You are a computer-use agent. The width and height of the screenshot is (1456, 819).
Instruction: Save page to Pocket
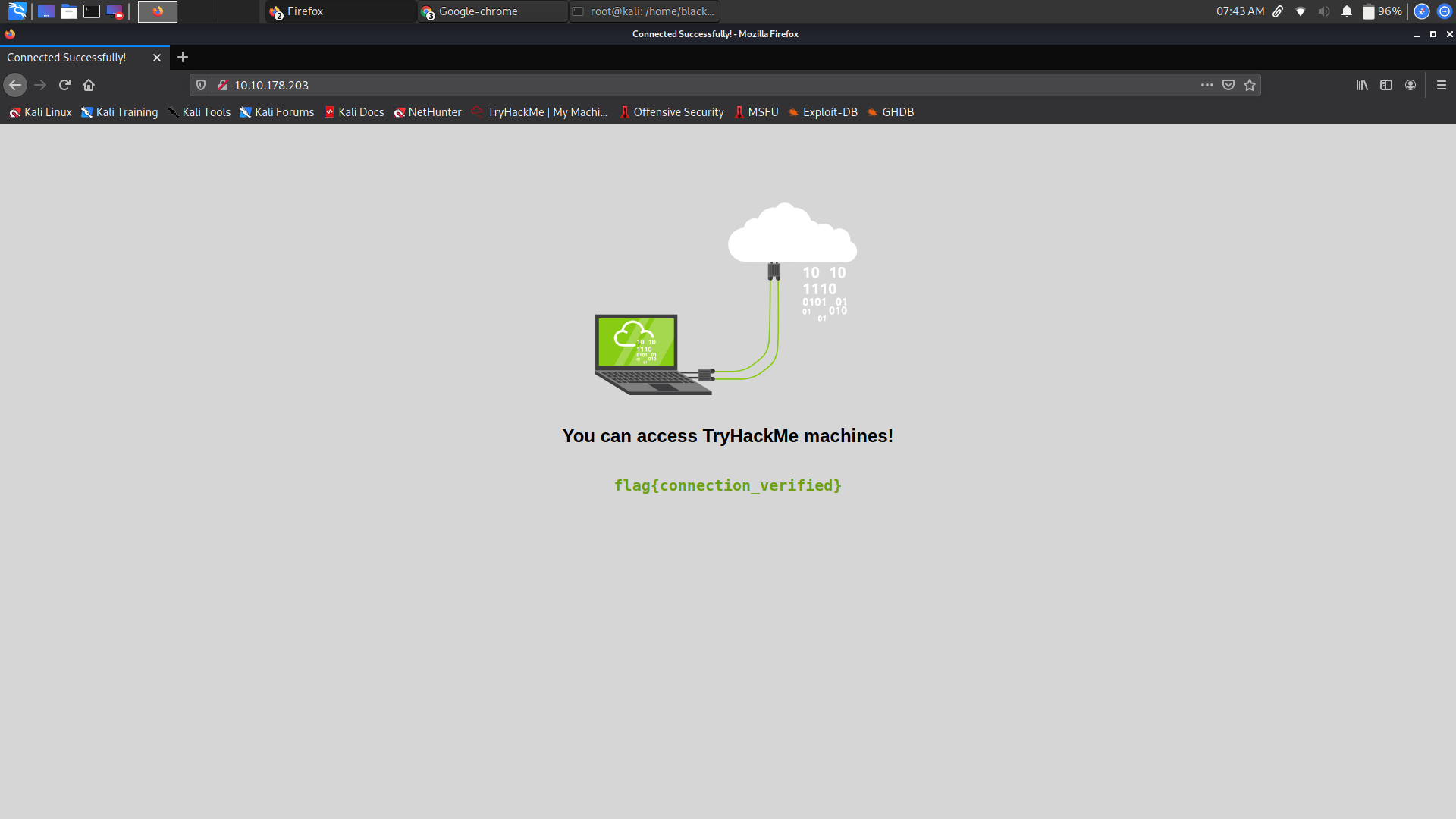1228,85
